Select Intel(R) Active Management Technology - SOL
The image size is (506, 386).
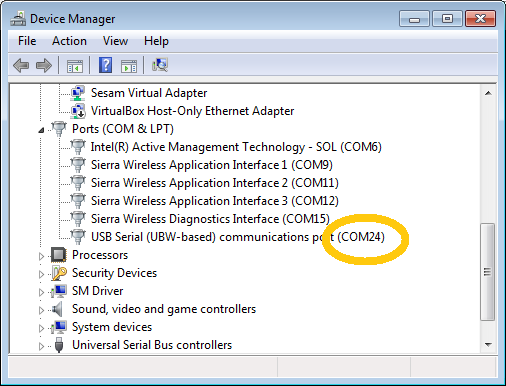pos(236,147)
